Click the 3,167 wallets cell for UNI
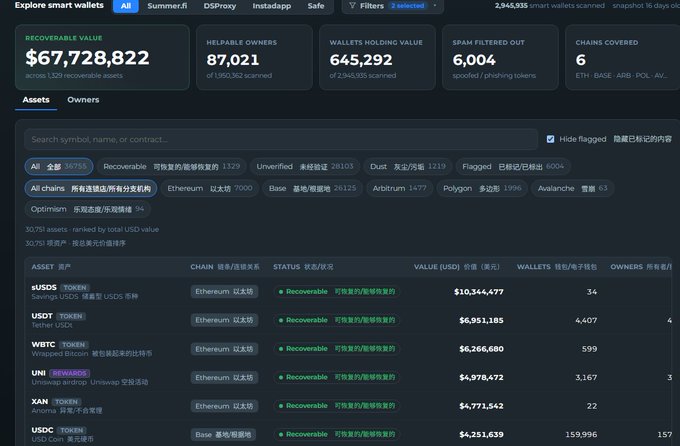 [x=586, y=377]
